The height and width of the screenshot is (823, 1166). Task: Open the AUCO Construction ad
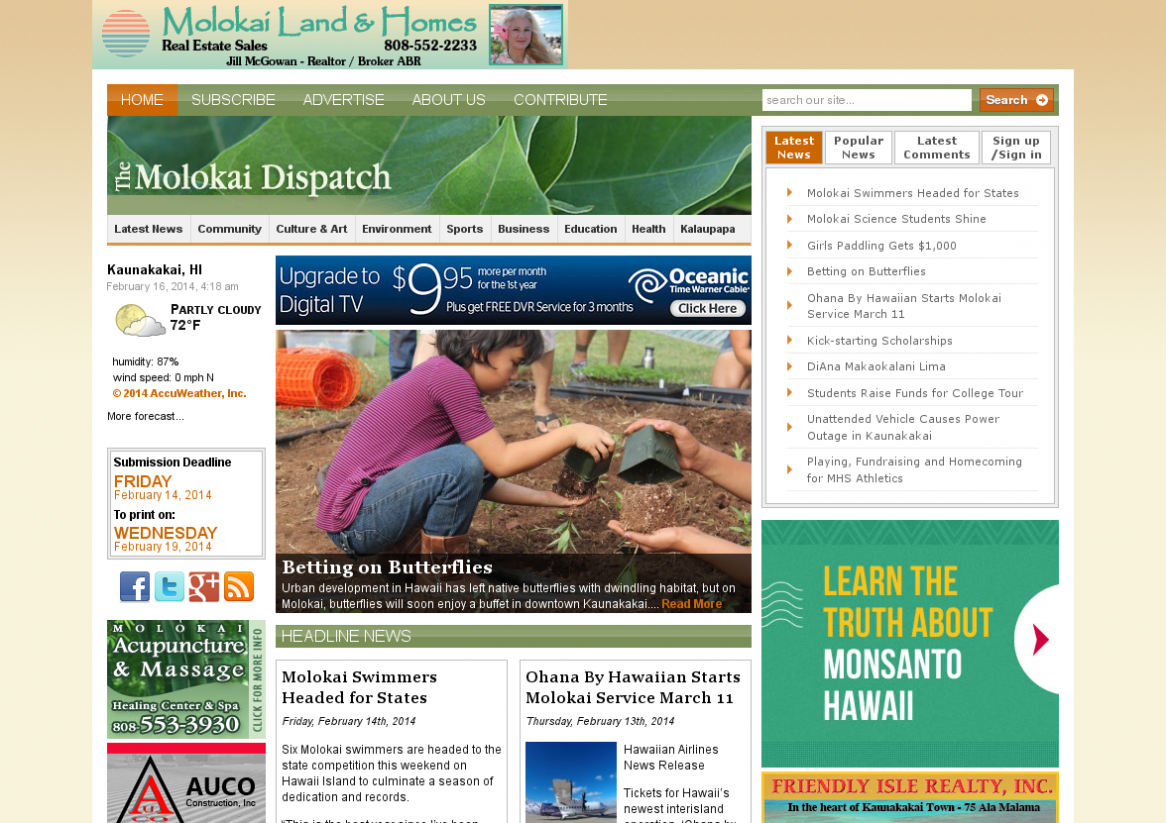coord(186,783)
